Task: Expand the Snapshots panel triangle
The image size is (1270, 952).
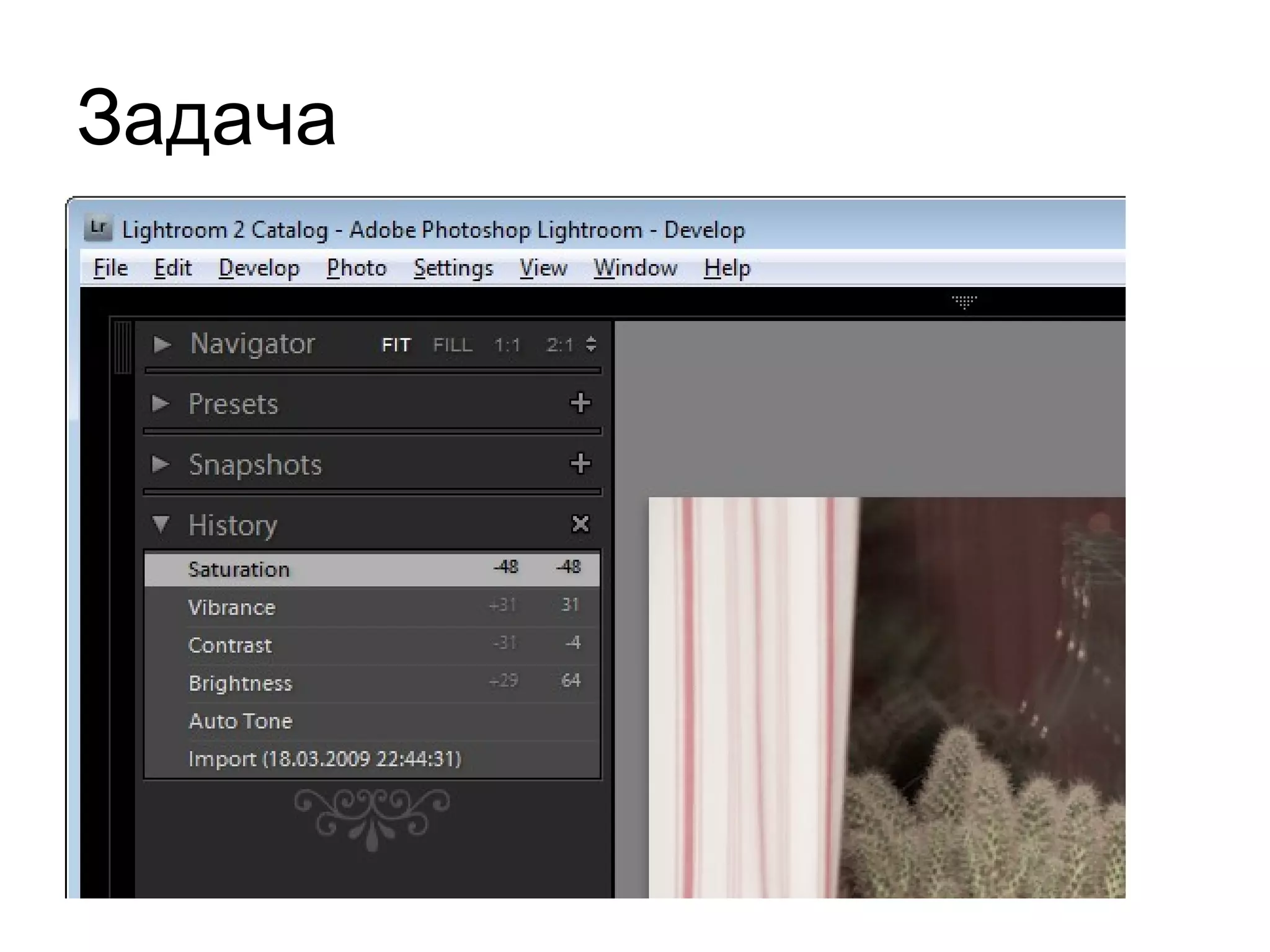Action: (x=161, y=464)
